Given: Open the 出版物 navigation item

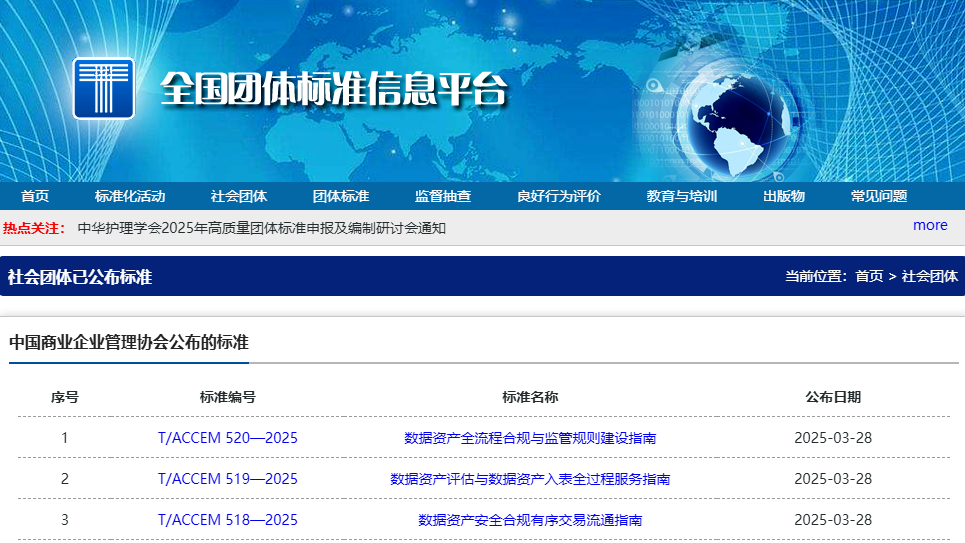Looking at the screenshot, I should click(784, 196).
